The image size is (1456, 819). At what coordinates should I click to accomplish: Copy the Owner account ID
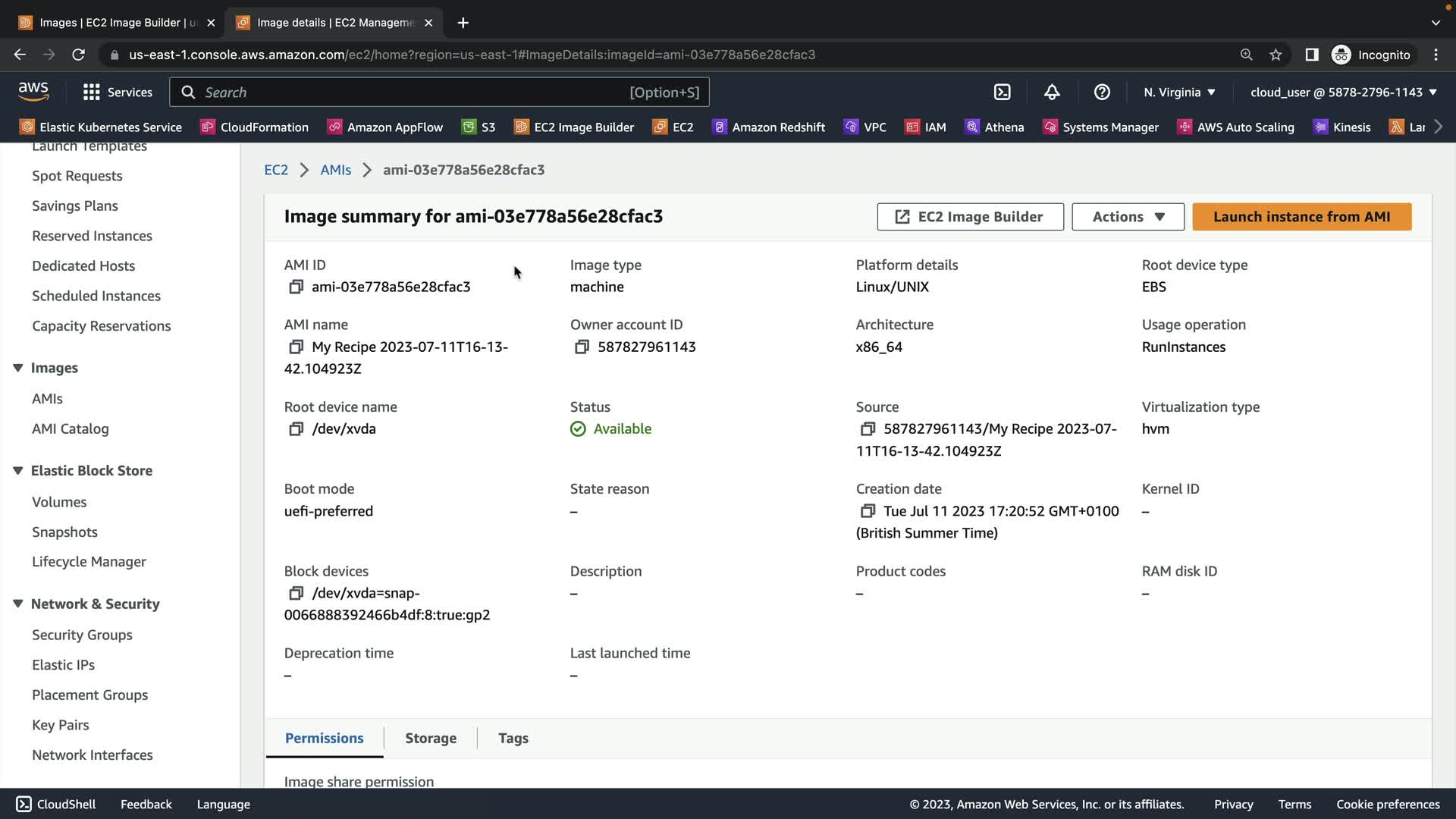click(582, 347)
